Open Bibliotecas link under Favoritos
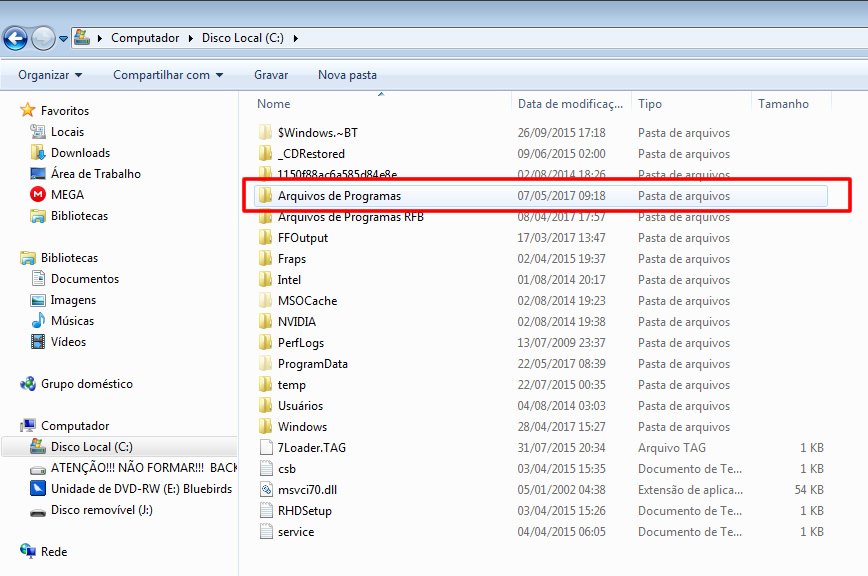This screenshot has height=576, width=868. click(x=79, y=216)
